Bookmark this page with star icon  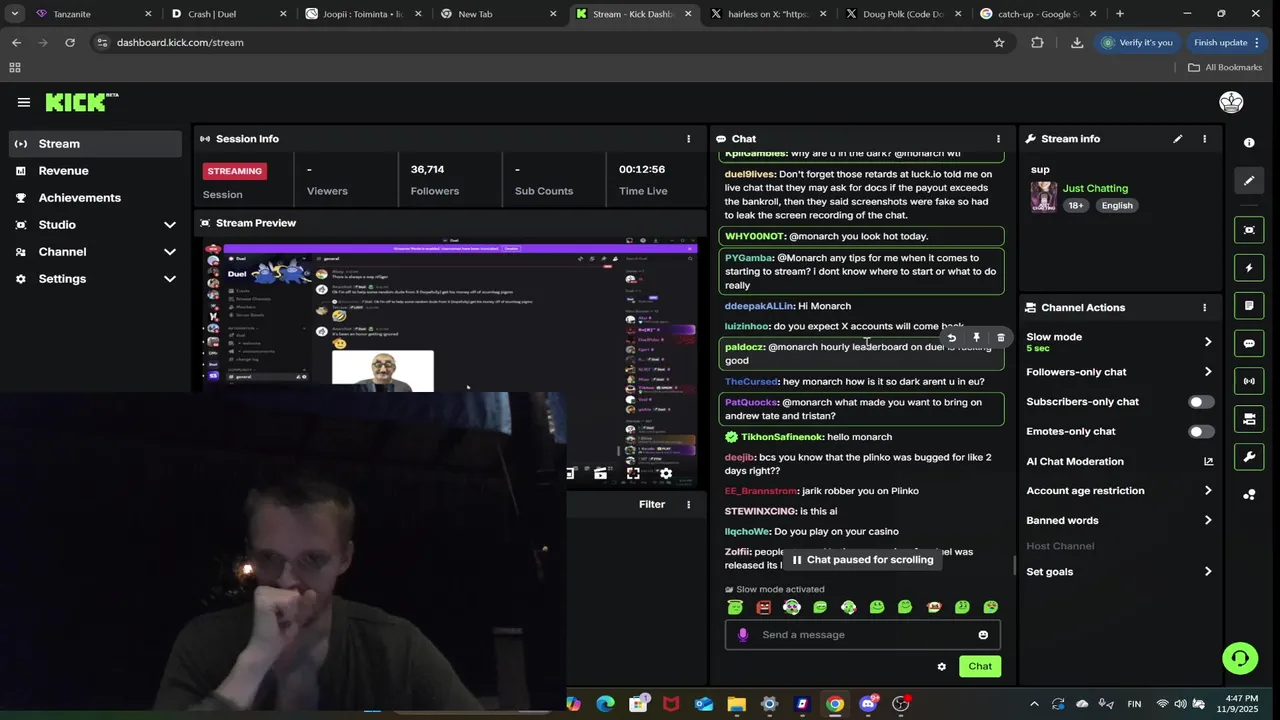point(998,43)
